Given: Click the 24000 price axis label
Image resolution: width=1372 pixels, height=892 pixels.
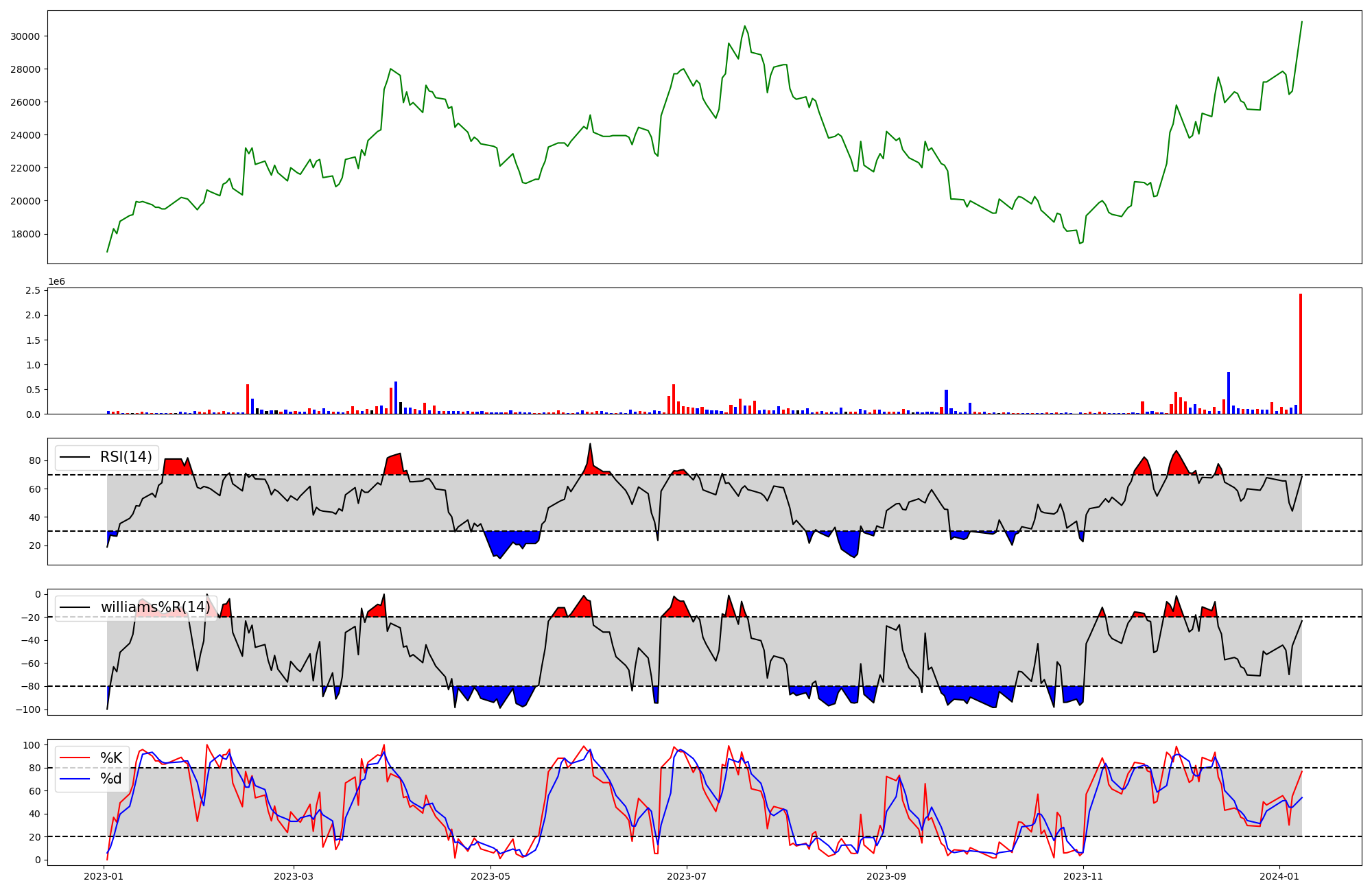Looking at the screenshot, I should coord(25,135).
